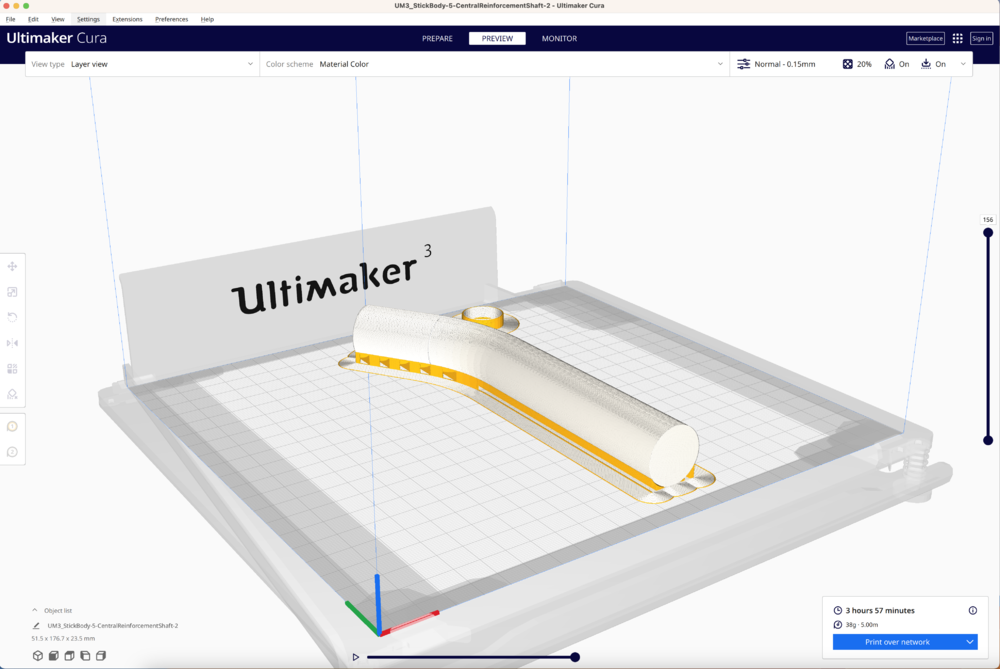Open the Marketplace

(x=925, y=38)
